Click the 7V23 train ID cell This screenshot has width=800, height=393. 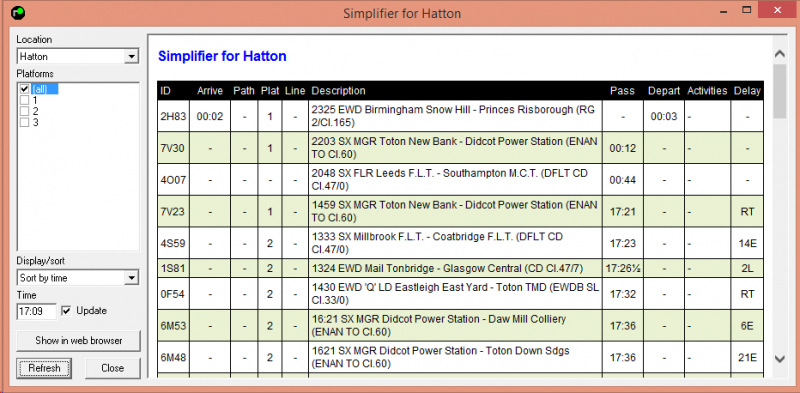[173, 211]
